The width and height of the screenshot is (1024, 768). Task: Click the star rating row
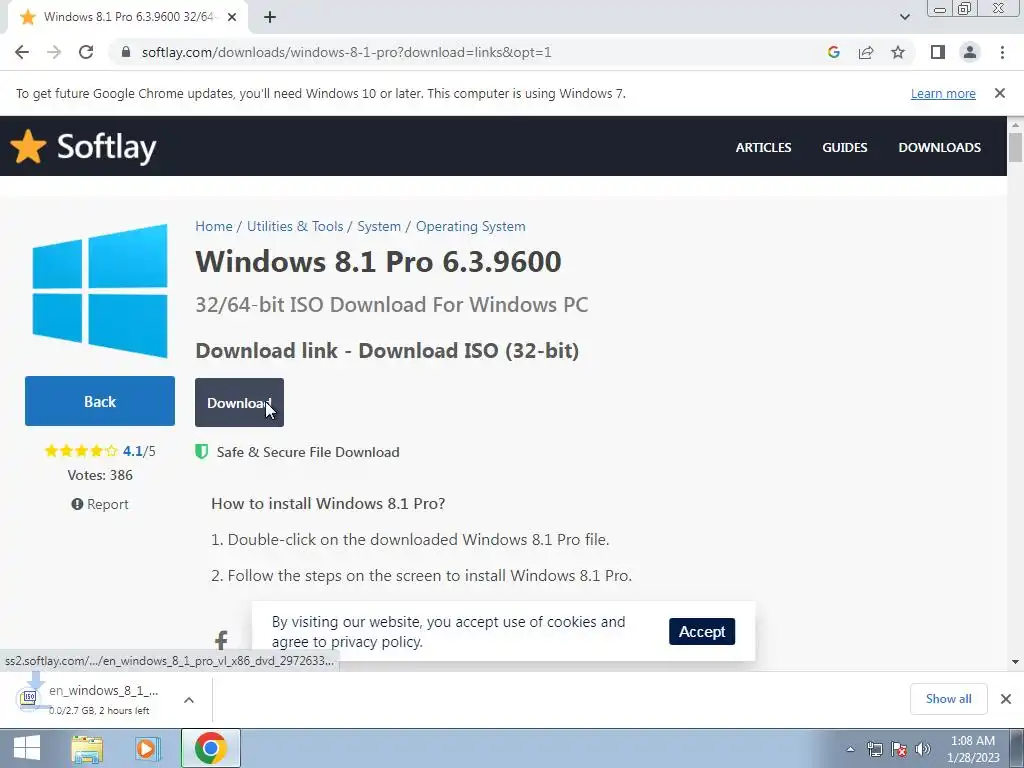click(x=81, y=451)
